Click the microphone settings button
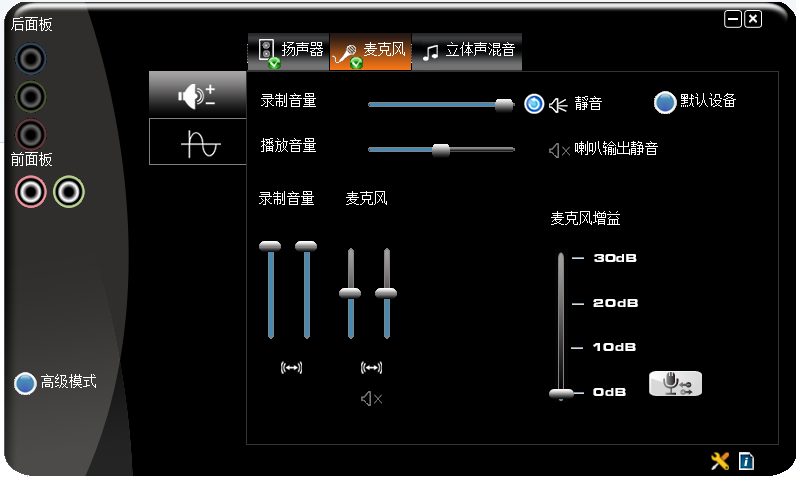The width and height of the screenshot is (796, 477). (x=676, y=384)
